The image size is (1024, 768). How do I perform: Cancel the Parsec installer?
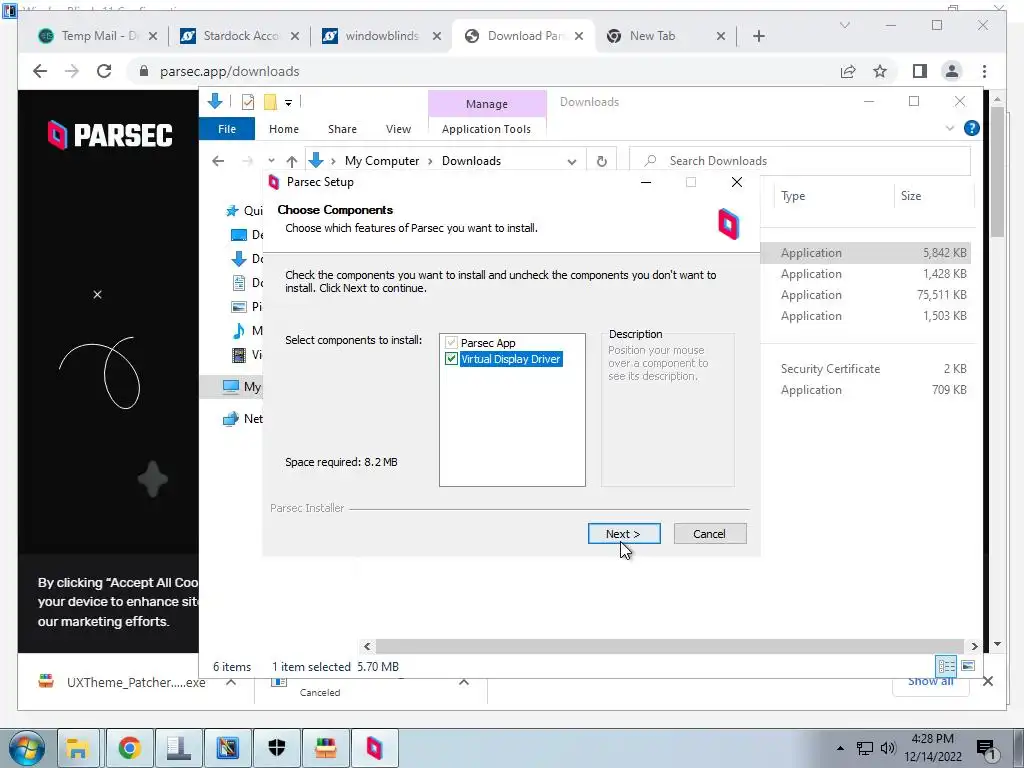coord(709,534)
